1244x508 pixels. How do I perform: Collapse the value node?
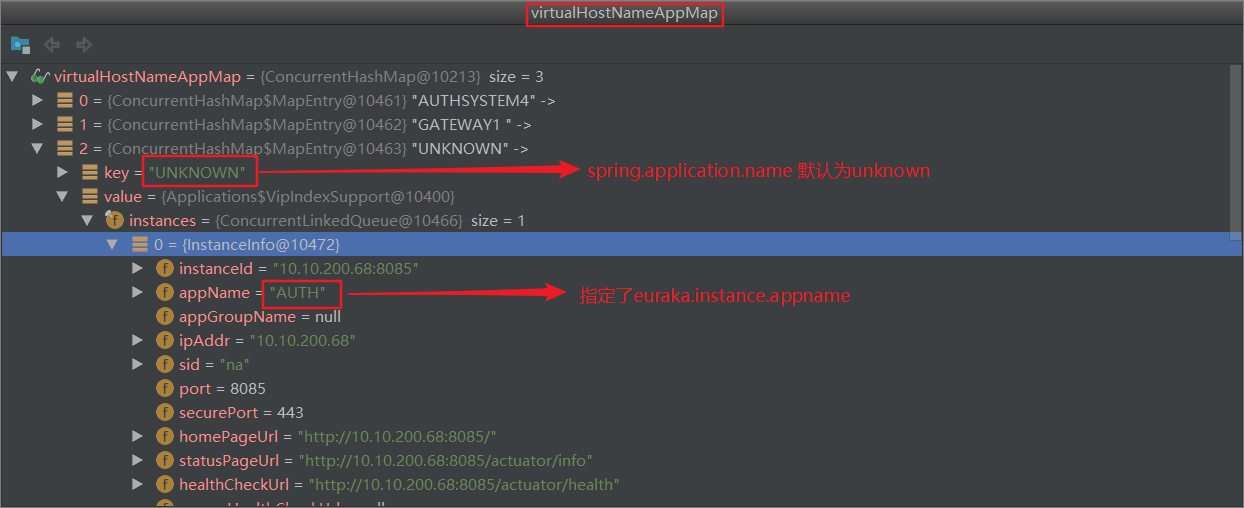pos(63,197)
